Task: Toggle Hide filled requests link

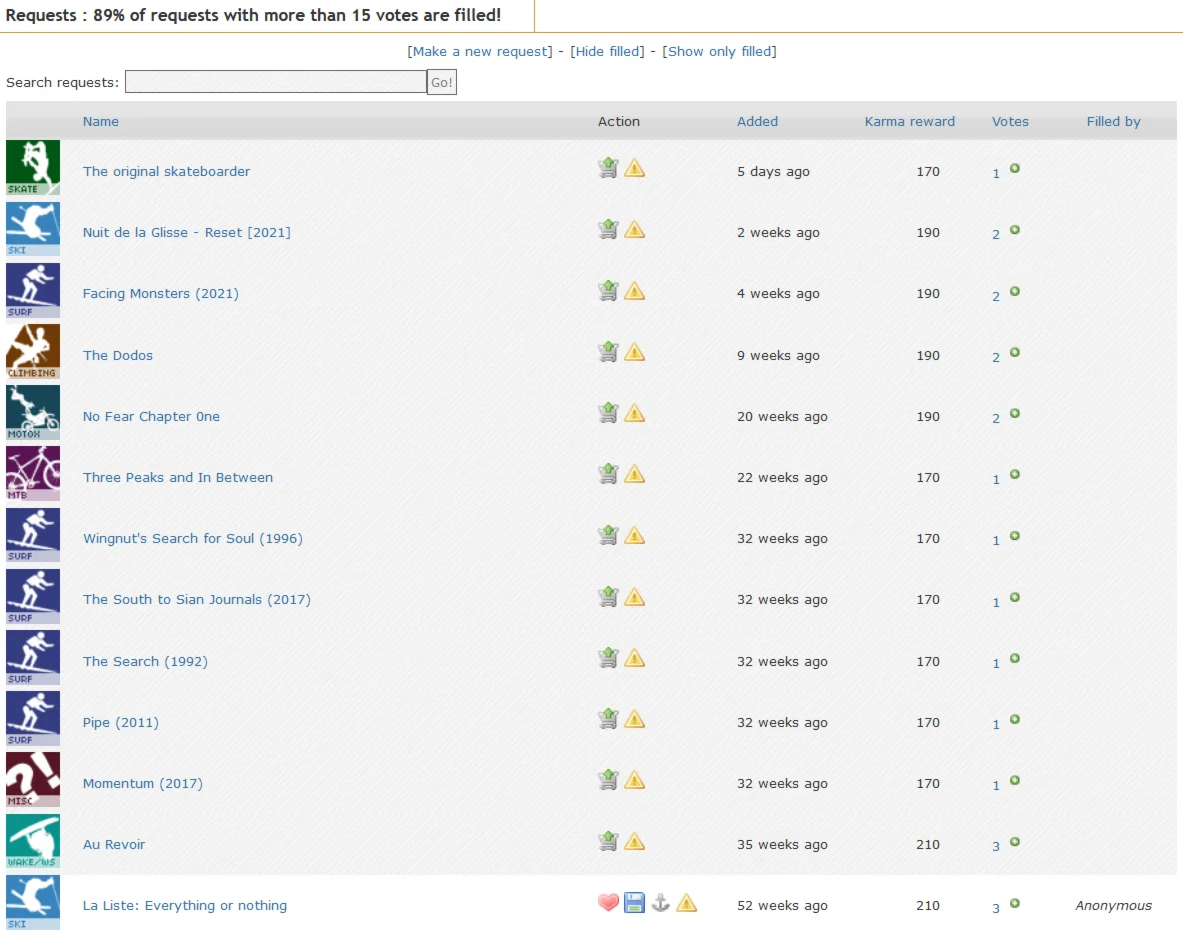Action: tap(607, 51)
